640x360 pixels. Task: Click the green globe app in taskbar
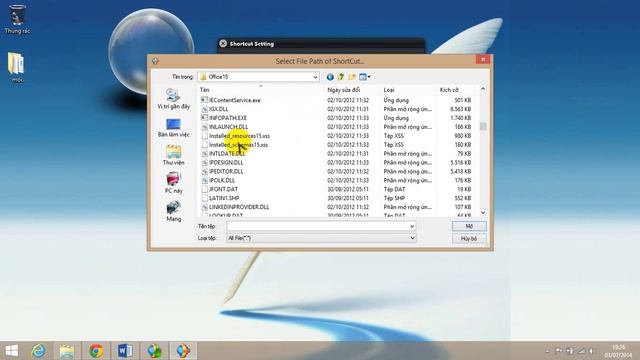pyautogui.click(x=154, y=351)
